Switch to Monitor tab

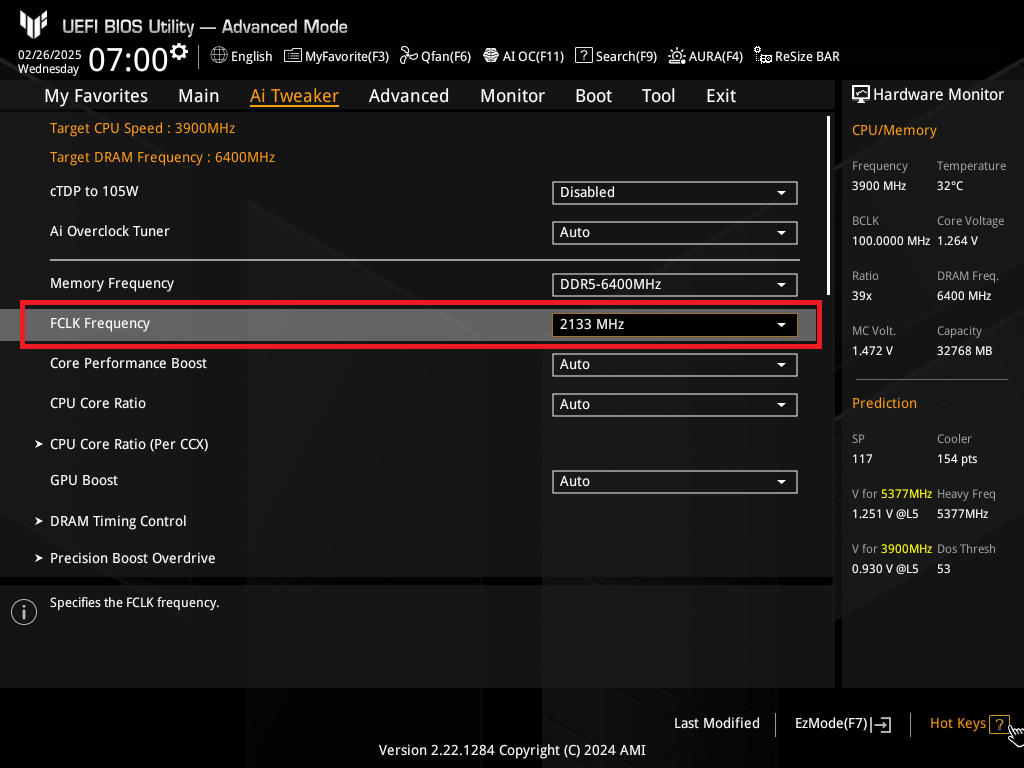point(513,96)
